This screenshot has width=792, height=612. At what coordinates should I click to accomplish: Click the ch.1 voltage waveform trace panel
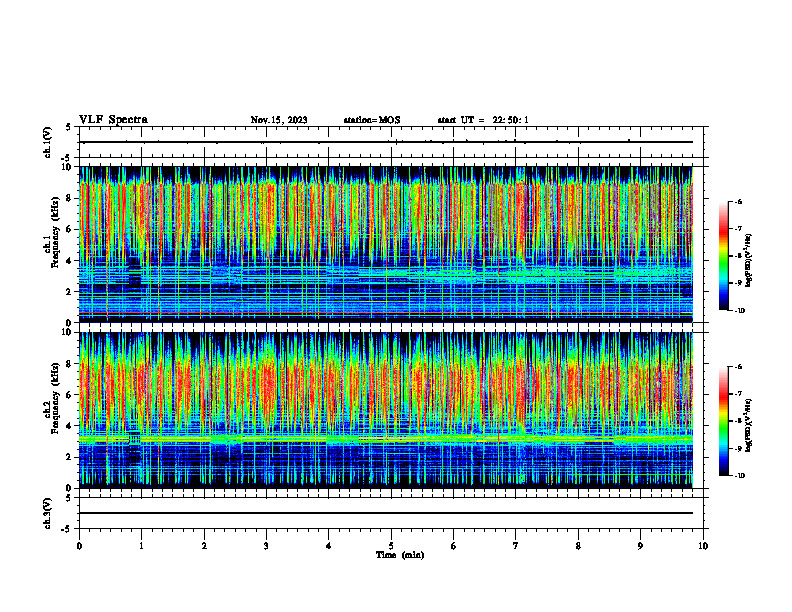pyautogui.click(x=391, y=142)
